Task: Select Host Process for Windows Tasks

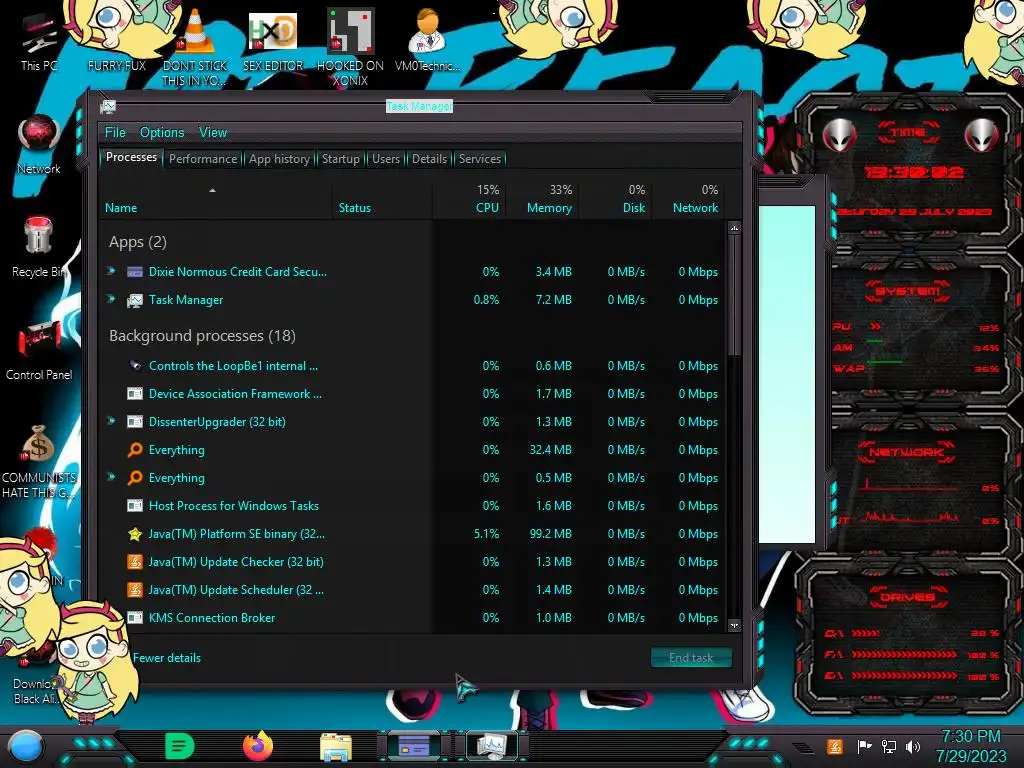Action: 413,505
